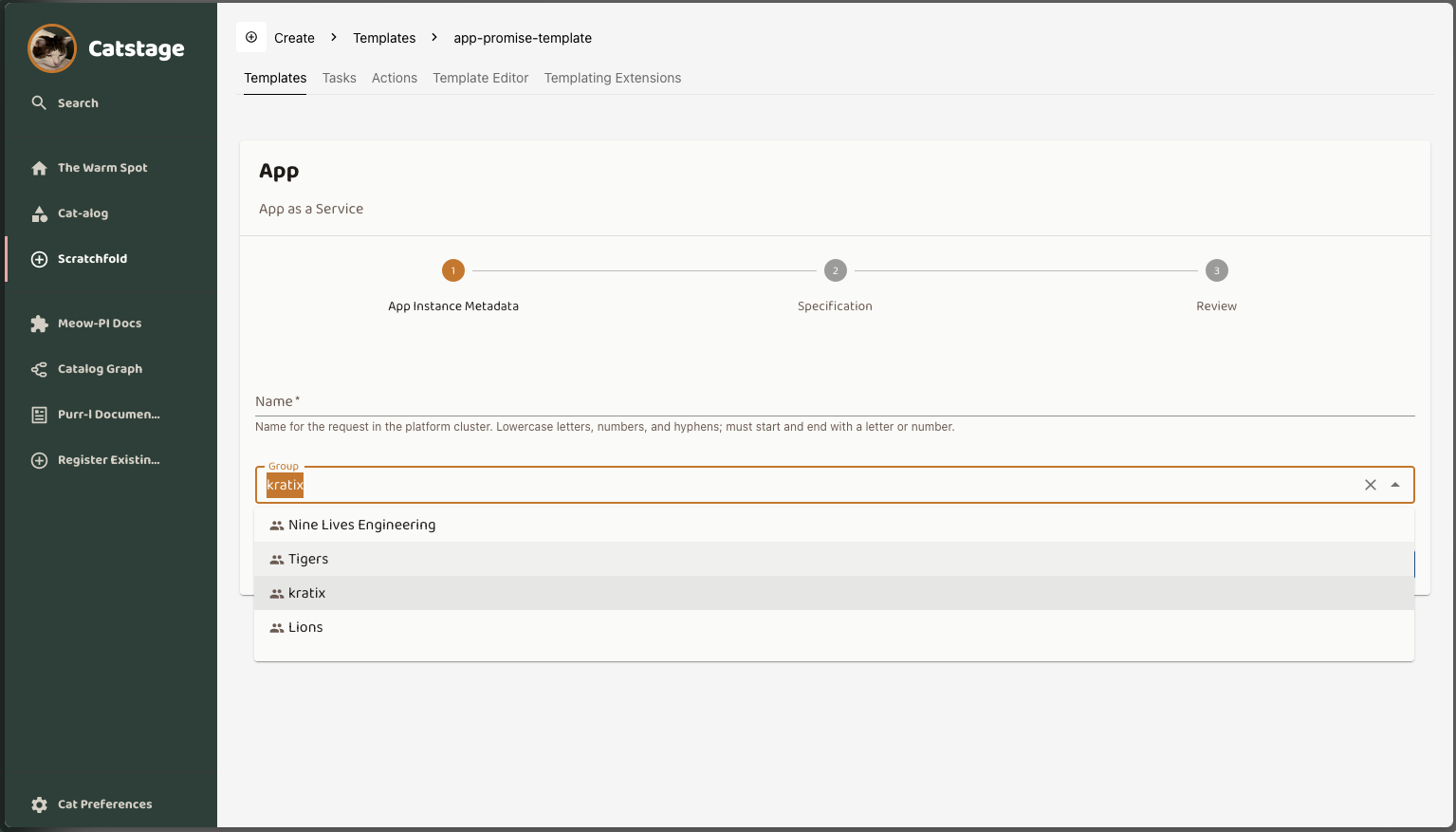Click the Name input field
The height and width of the screenshot is (832, 1456).
click(835, 402)
